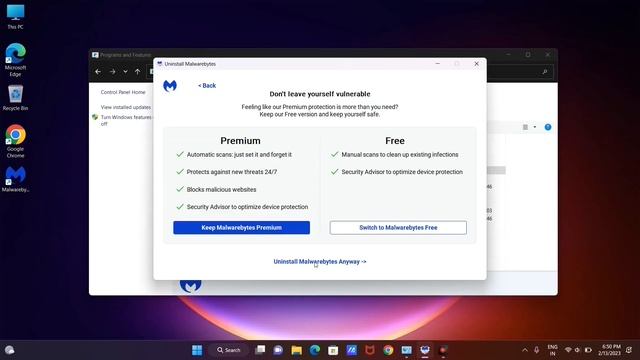Click View installed updates link
Viewport: 640px width, 360px height.
click(x=126, y=107)
